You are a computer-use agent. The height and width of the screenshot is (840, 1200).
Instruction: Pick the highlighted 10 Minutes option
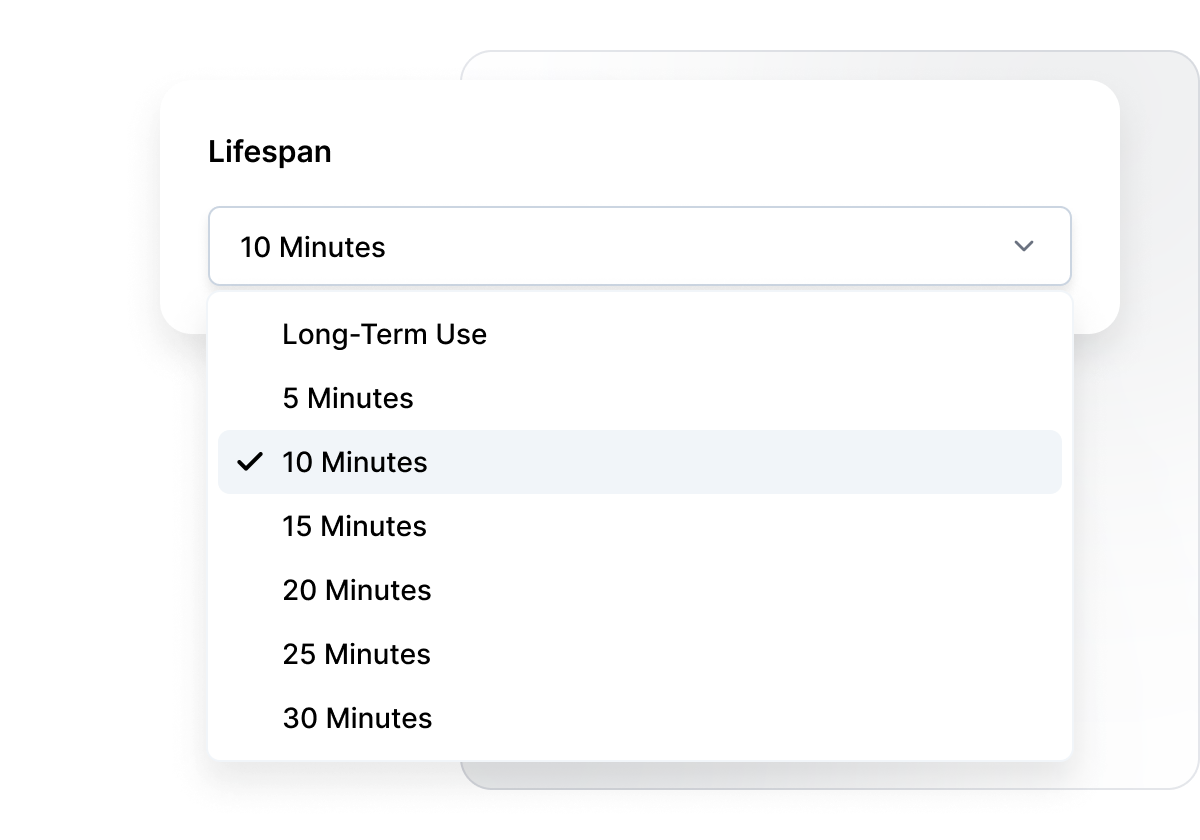(x=354, y=462)
